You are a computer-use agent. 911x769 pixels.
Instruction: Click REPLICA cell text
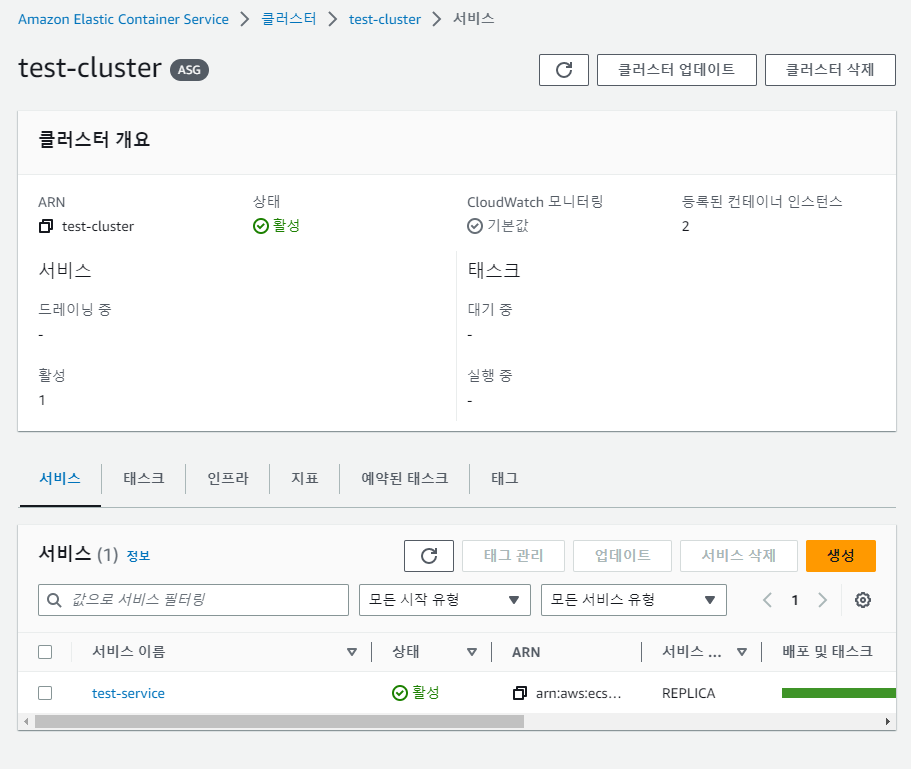[x=688, y=693]
